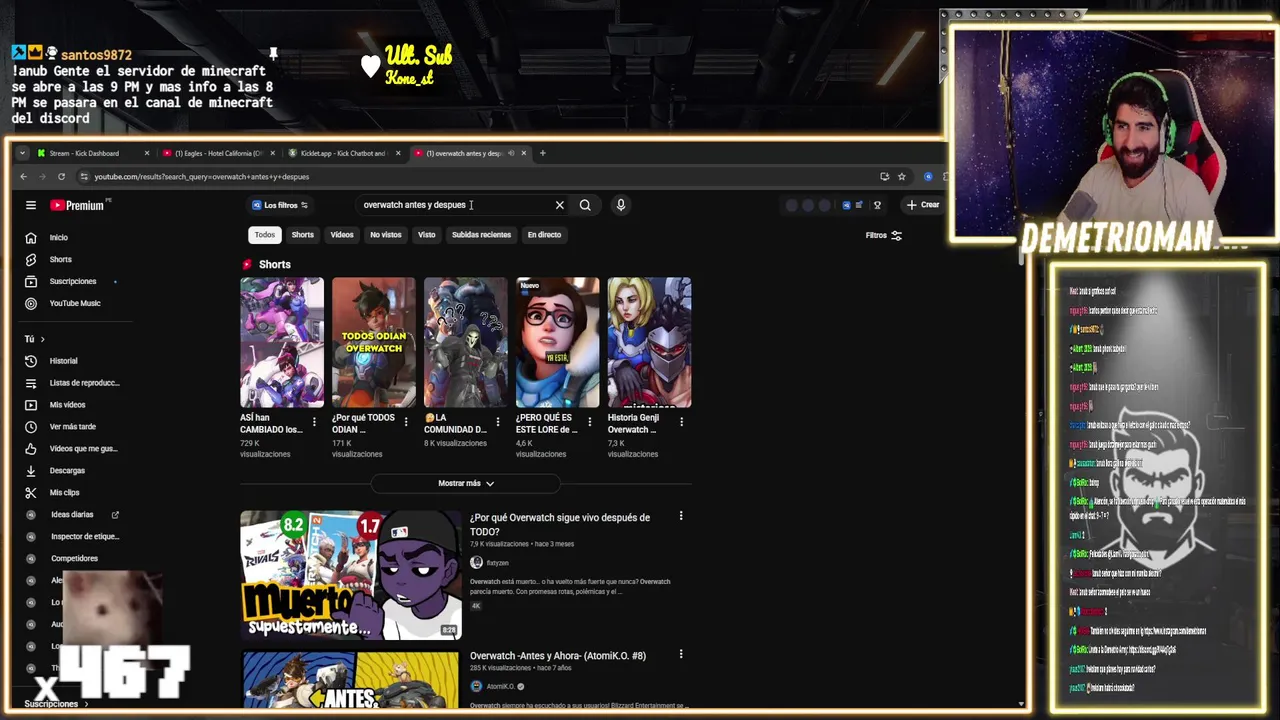Open Ver más tarde list
Viewport: 1280px width, 720px height.
point(75,427)
